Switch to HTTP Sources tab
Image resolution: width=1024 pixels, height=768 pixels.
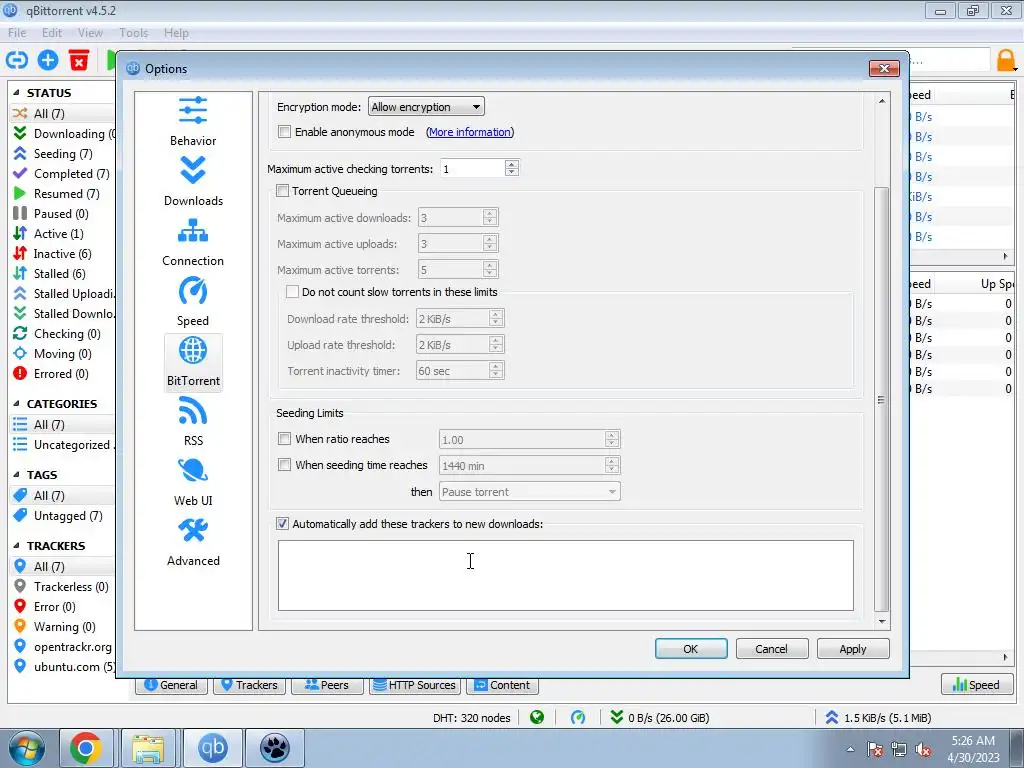(x=415, y=685)
